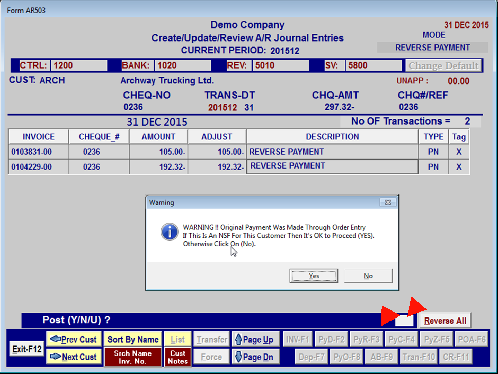Click the REV field showing 5010
This screenshot has width=498, height=374.
coord(281,65)
